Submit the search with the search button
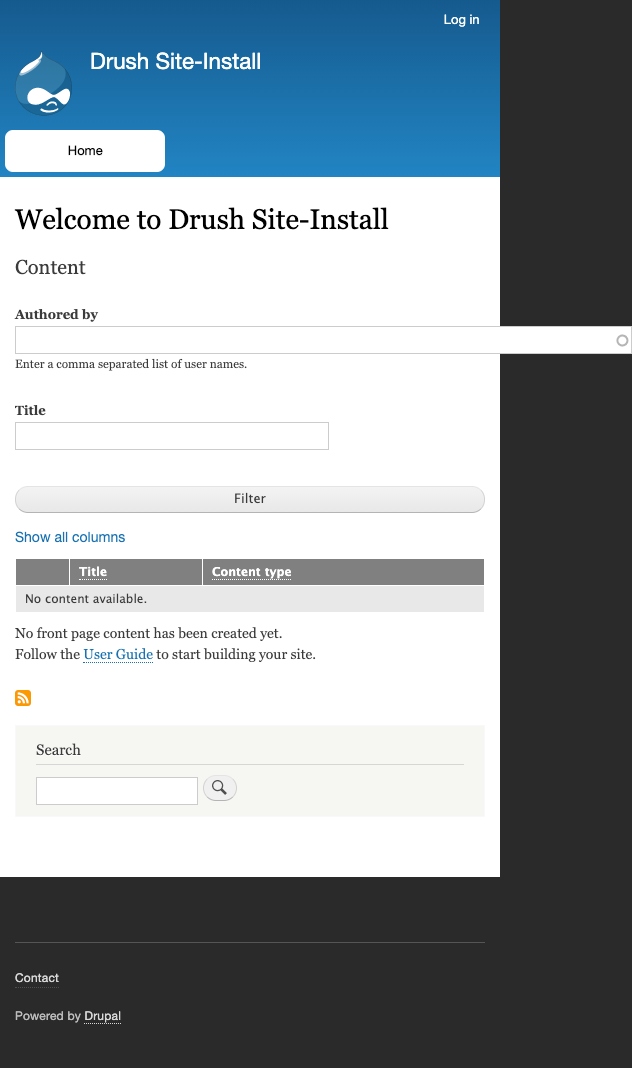 219,788
